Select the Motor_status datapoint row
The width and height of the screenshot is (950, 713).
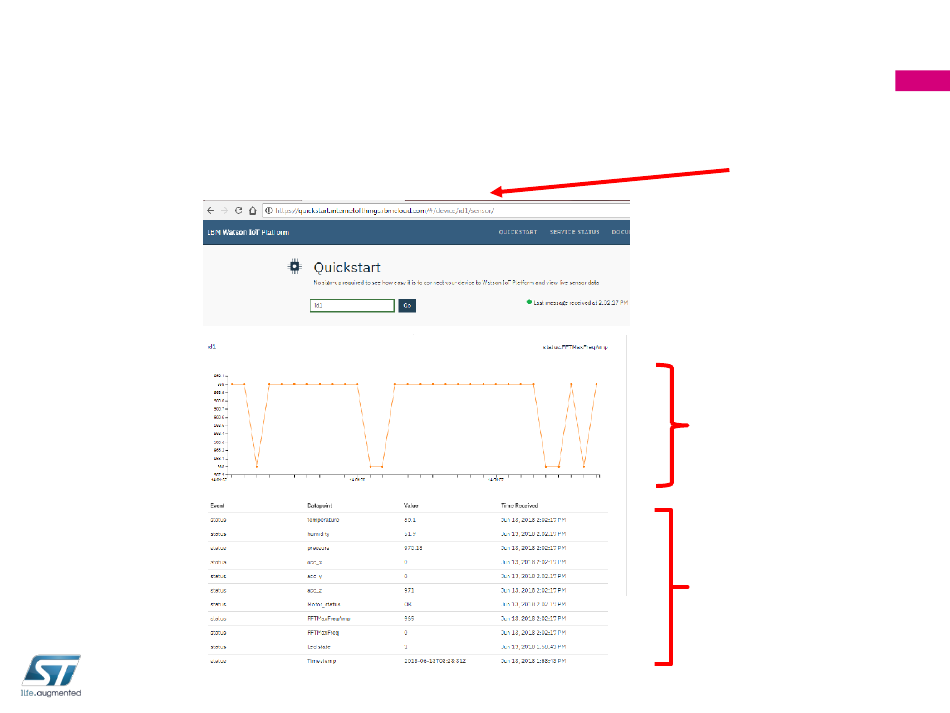[408, 605]
